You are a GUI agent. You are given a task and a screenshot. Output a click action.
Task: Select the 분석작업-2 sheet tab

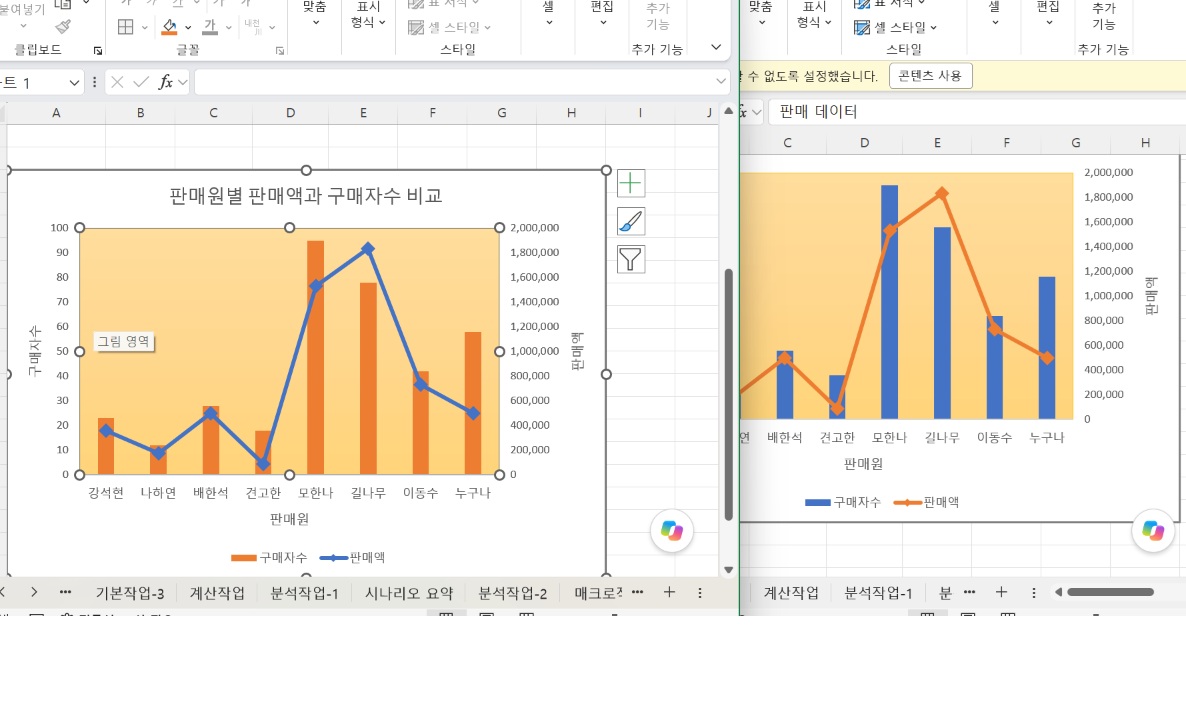[x=512, y=593]
